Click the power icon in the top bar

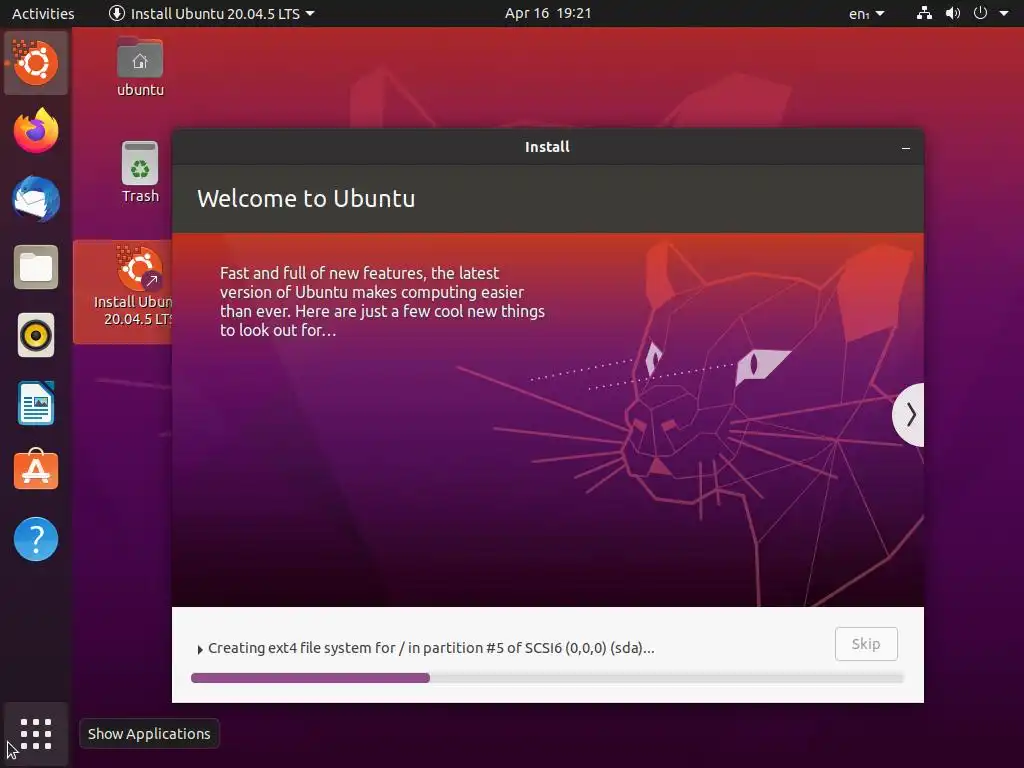click(980, 13)
